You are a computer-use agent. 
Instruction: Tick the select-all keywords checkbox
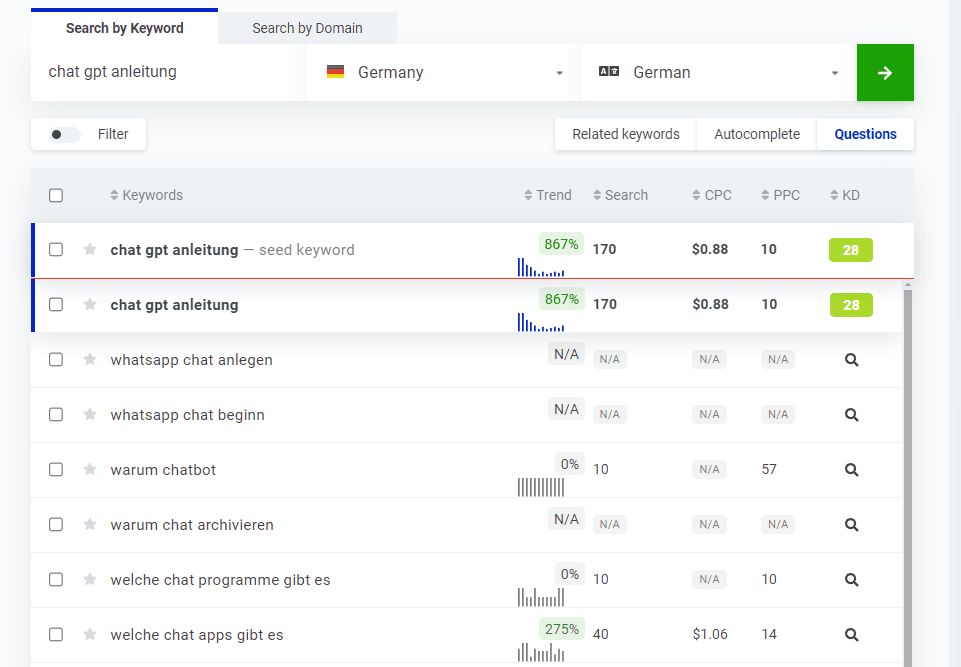pyautogui.click(x=56, y=196)
